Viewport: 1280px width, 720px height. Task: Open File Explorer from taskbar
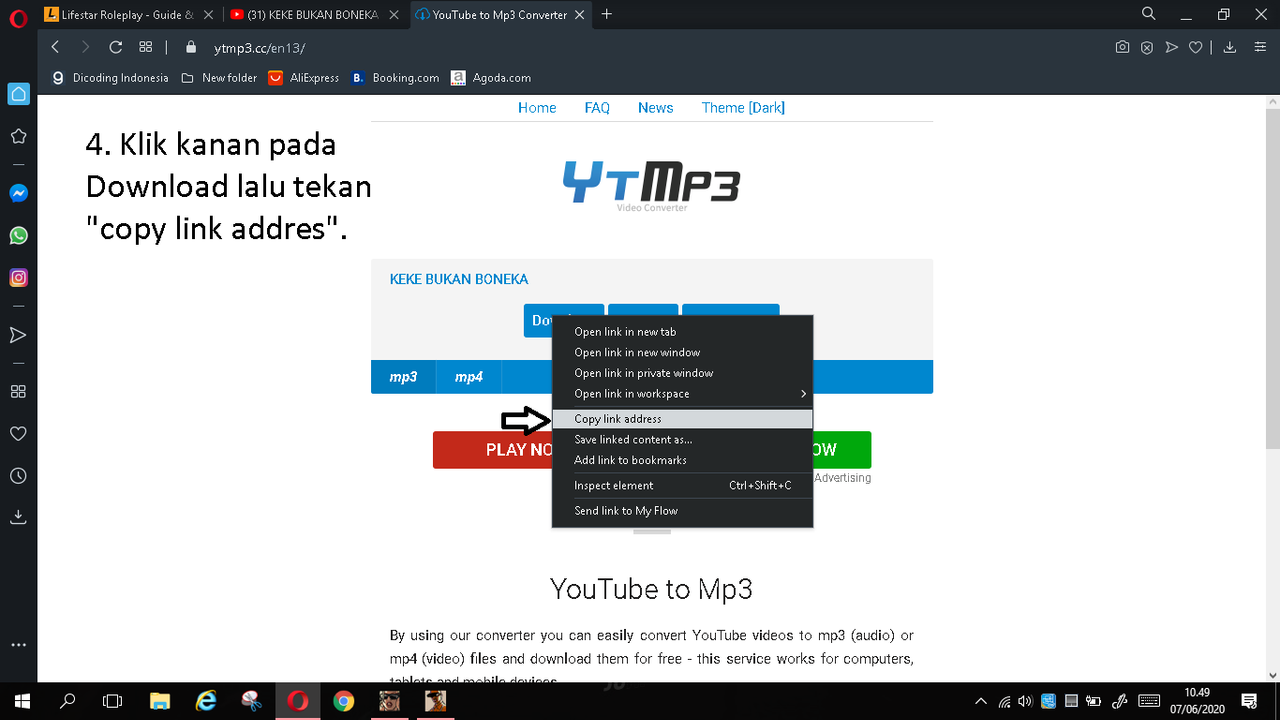click(160, 701)
